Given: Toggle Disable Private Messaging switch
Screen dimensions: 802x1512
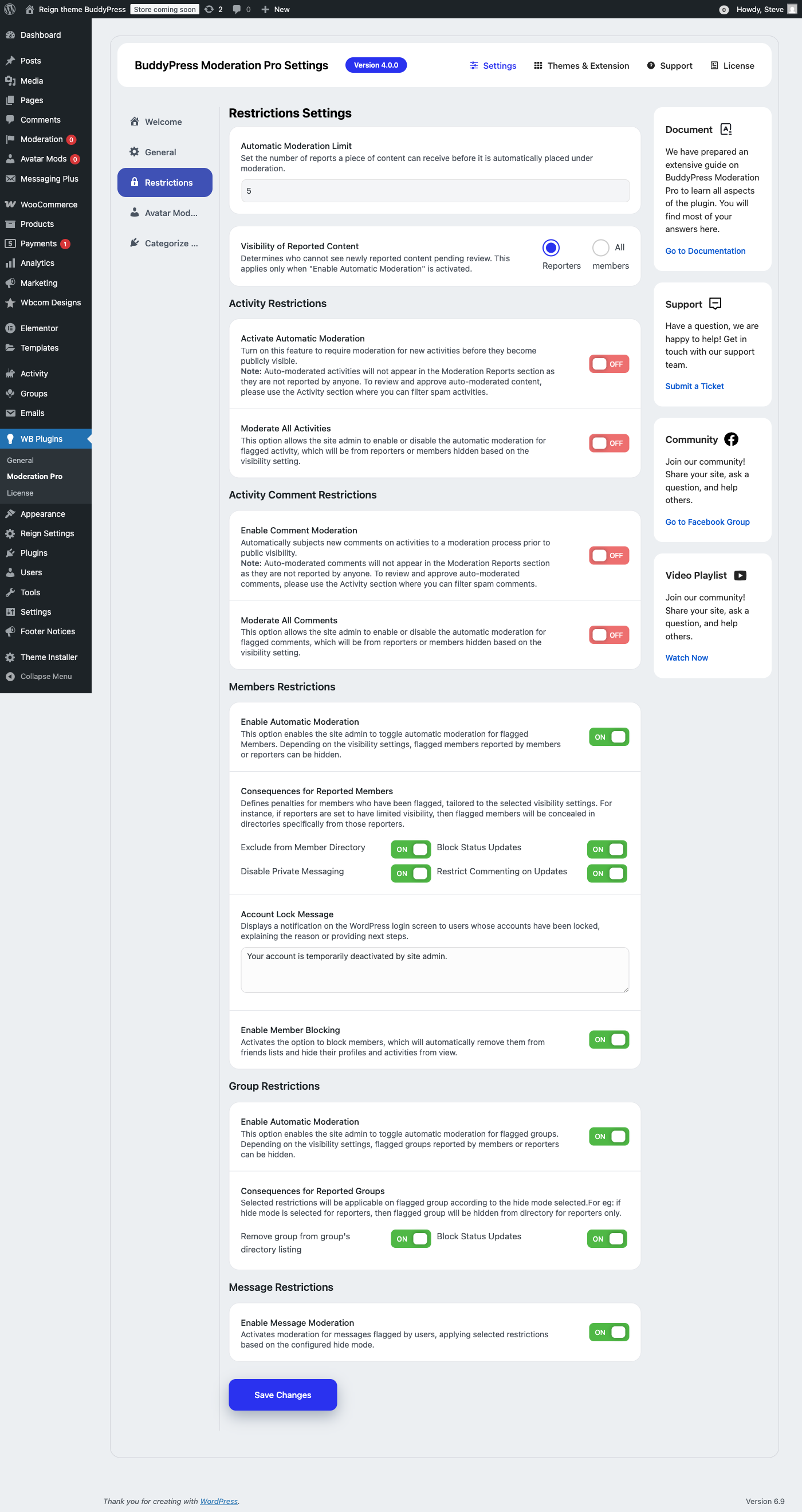Looking at the screenshot, I should 411,873.
